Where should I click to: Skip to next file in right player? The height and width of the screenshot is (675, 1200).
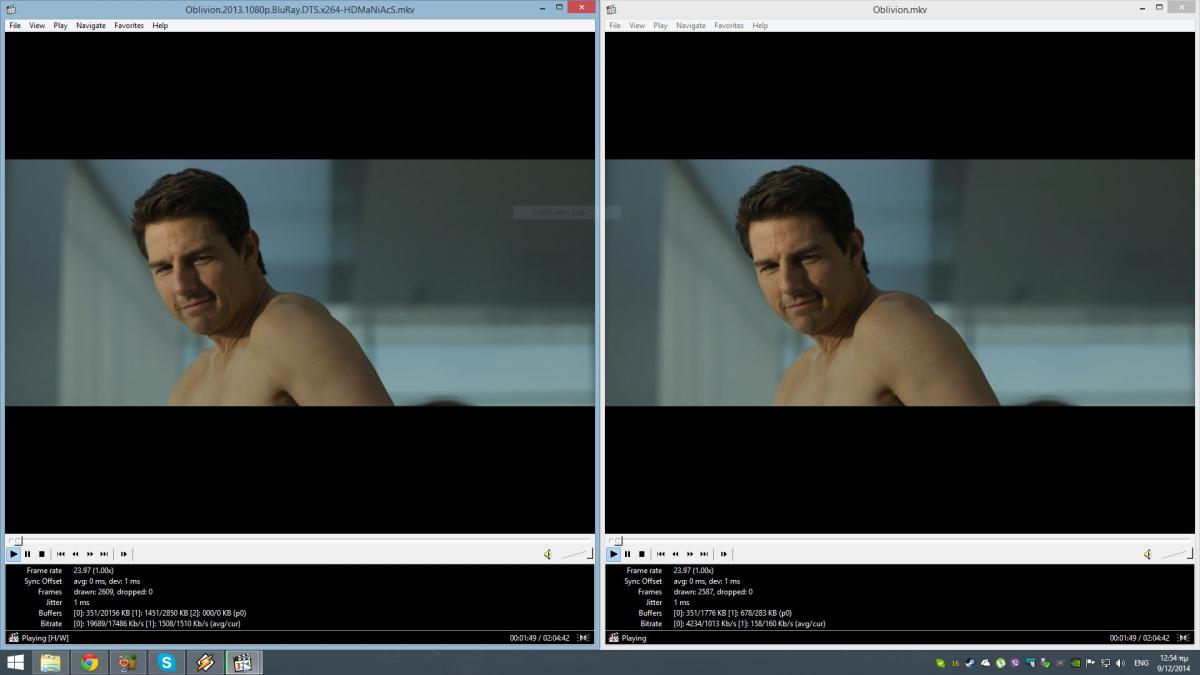(704, 554)
